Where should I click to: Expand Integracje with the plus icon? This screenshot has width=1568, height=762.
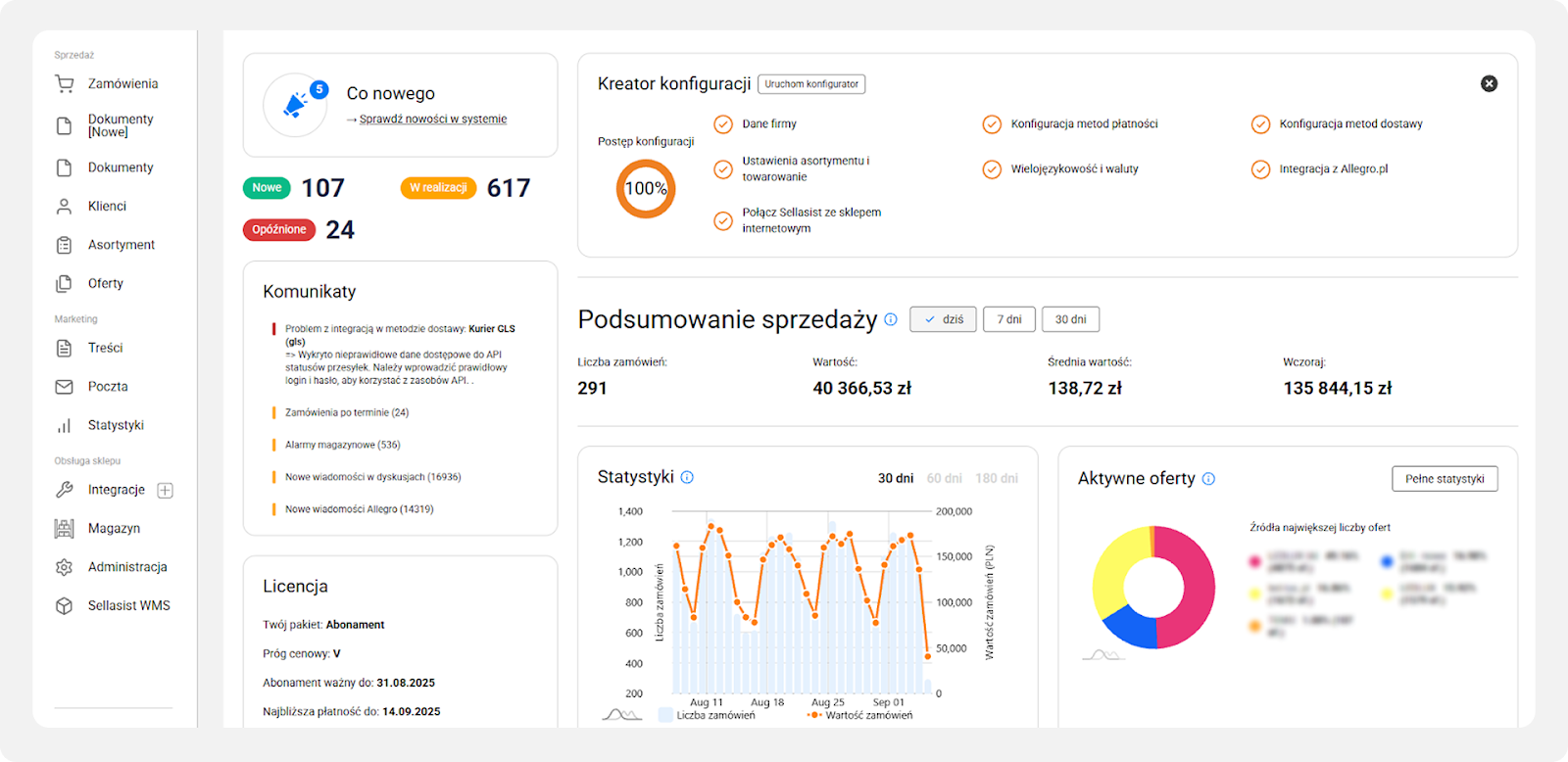pyautogui.click(x=166, y=491)
